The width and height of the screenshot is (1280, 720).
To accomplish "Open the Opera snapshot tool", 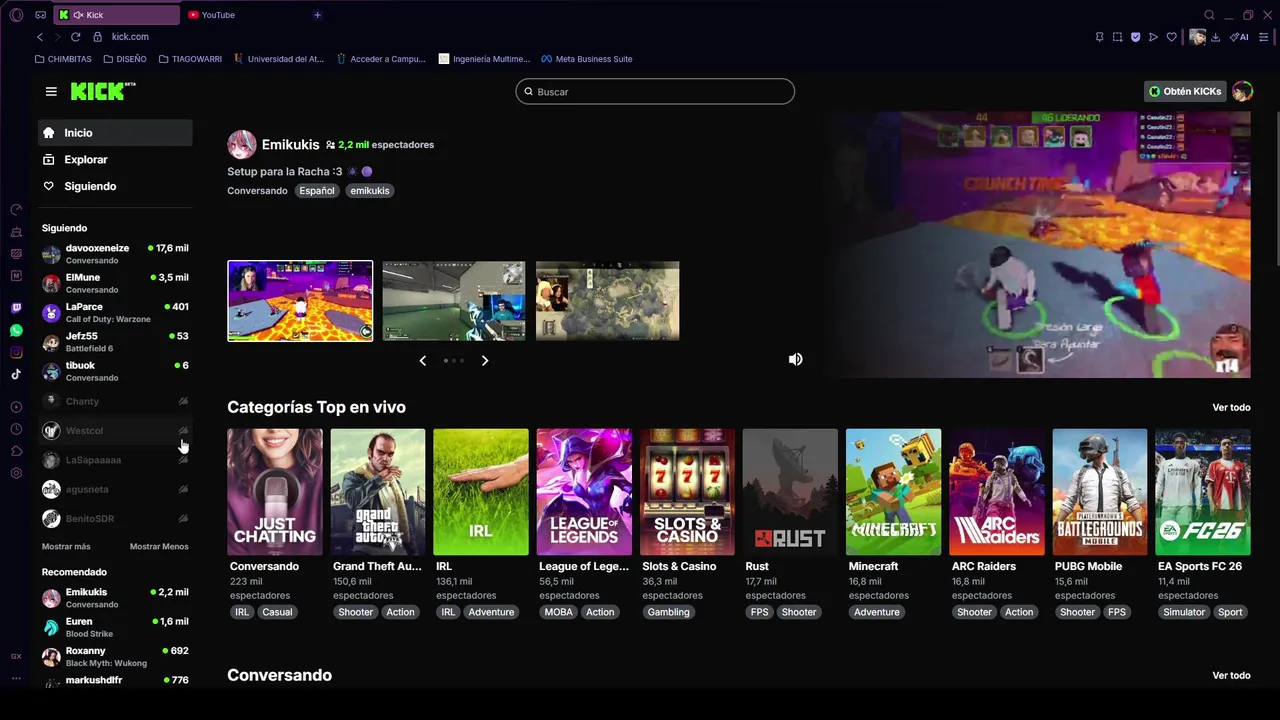I will [1117, 37].
